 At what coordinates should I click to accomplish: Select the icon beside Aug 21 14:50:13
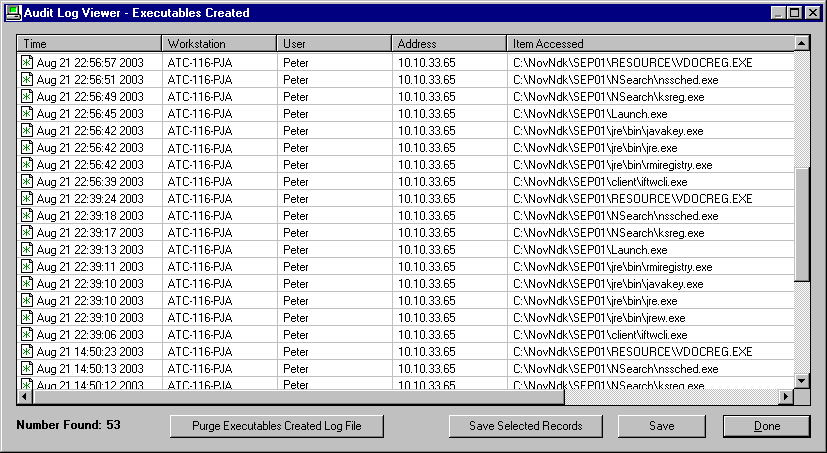tap(26, 369)
